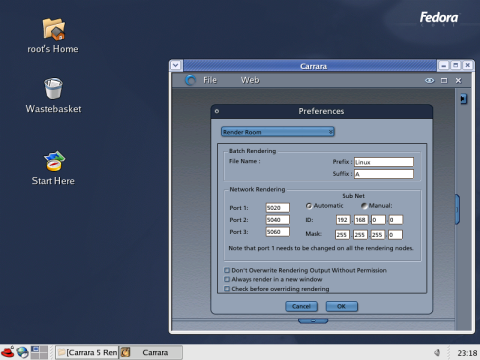Viewport: 480px width, 360px height.
Task: Switch to Carrara taskbar button
Action: (151, 352)
